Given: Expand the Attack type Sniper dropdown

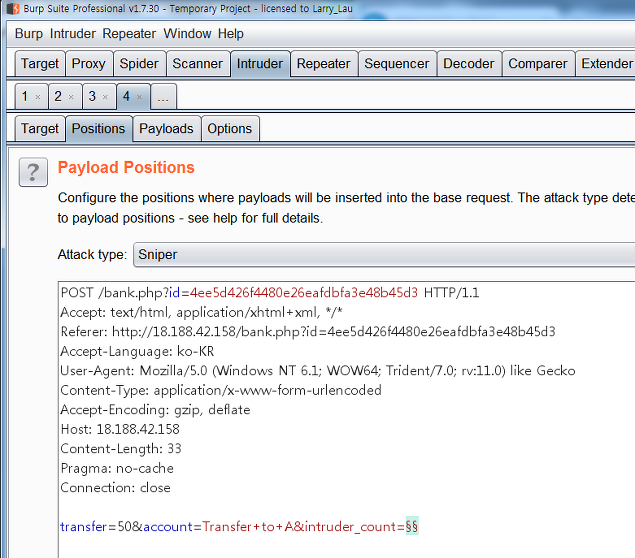Looking at the screenshot, I should [384, 255].
